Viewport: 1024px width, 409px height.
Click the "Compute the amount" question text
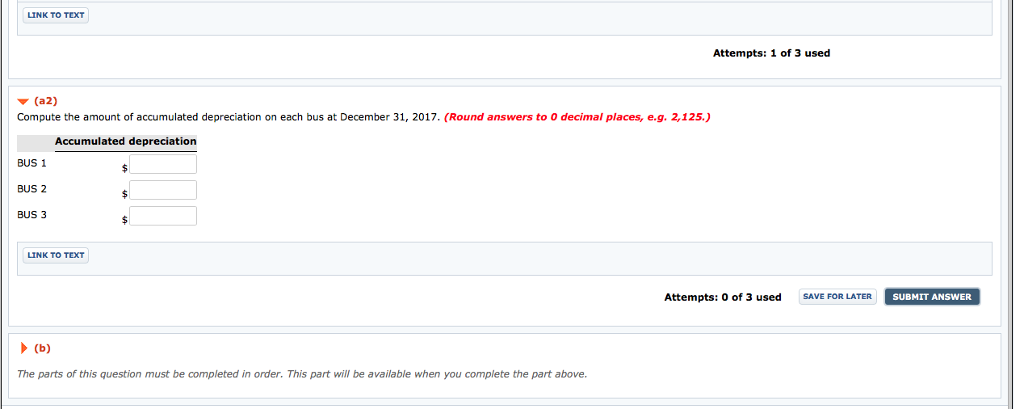coord(228,117)
